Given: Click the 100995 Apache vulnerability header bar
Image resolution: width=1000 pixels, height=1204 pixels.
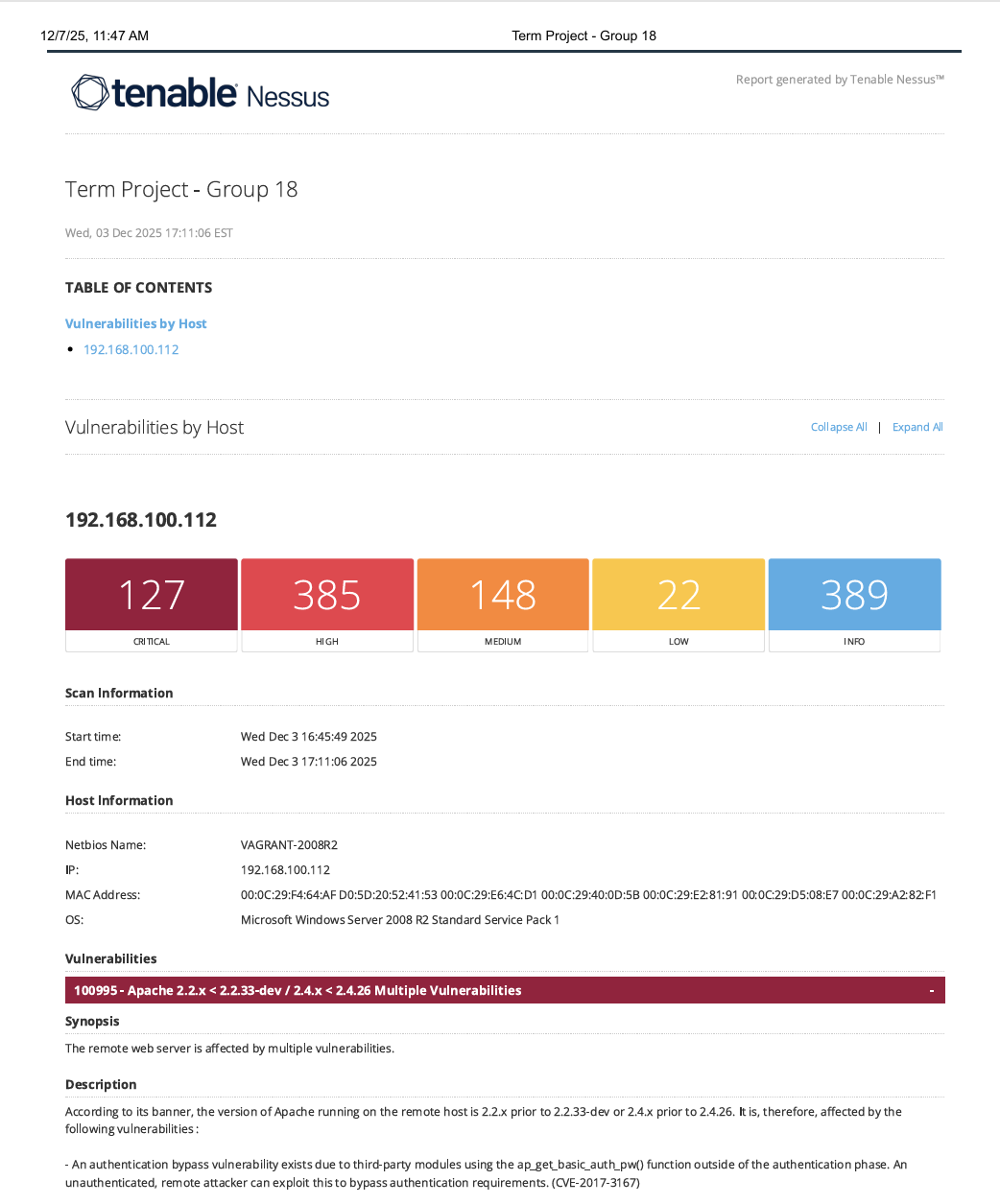Looking at the screenshot, I should tap(298, 989).
